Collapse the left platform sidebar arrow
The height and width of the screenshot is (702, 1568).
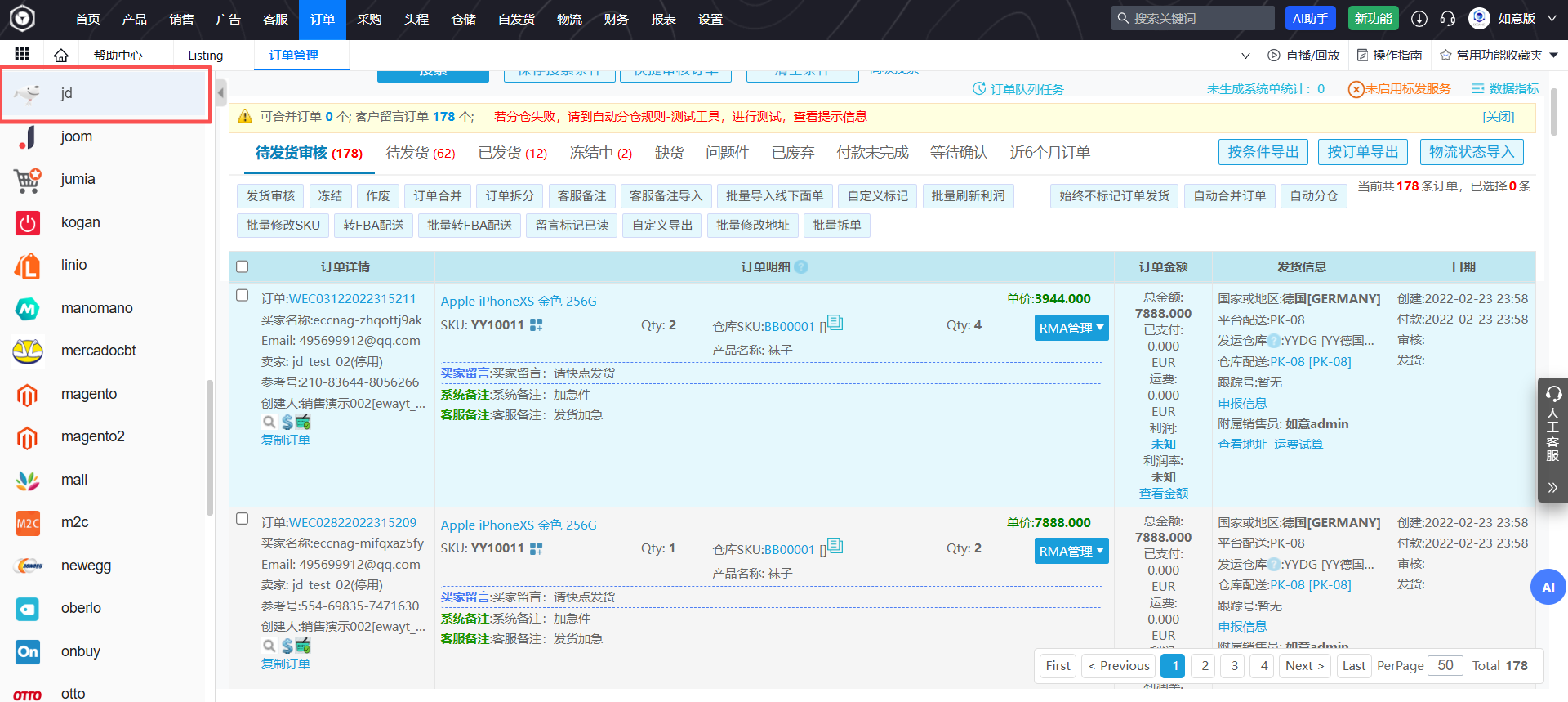220,93
